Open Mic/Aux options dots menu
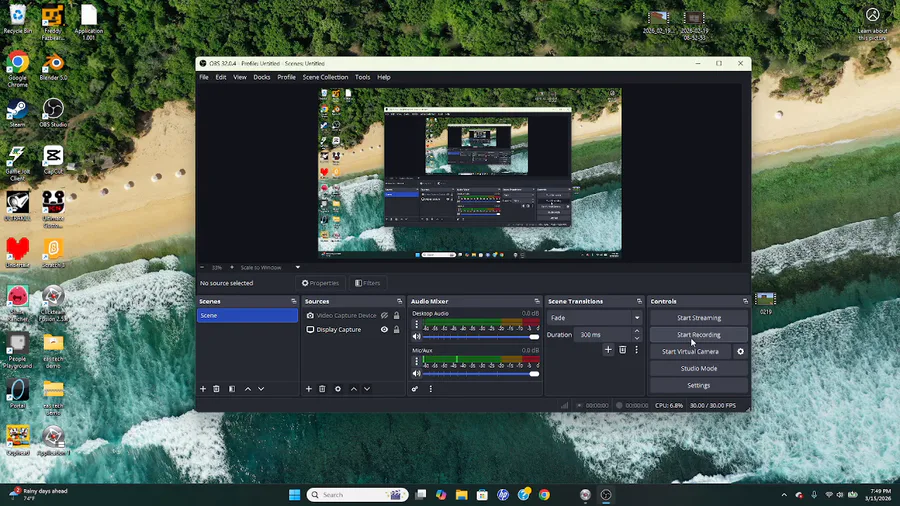 (417, 361)
